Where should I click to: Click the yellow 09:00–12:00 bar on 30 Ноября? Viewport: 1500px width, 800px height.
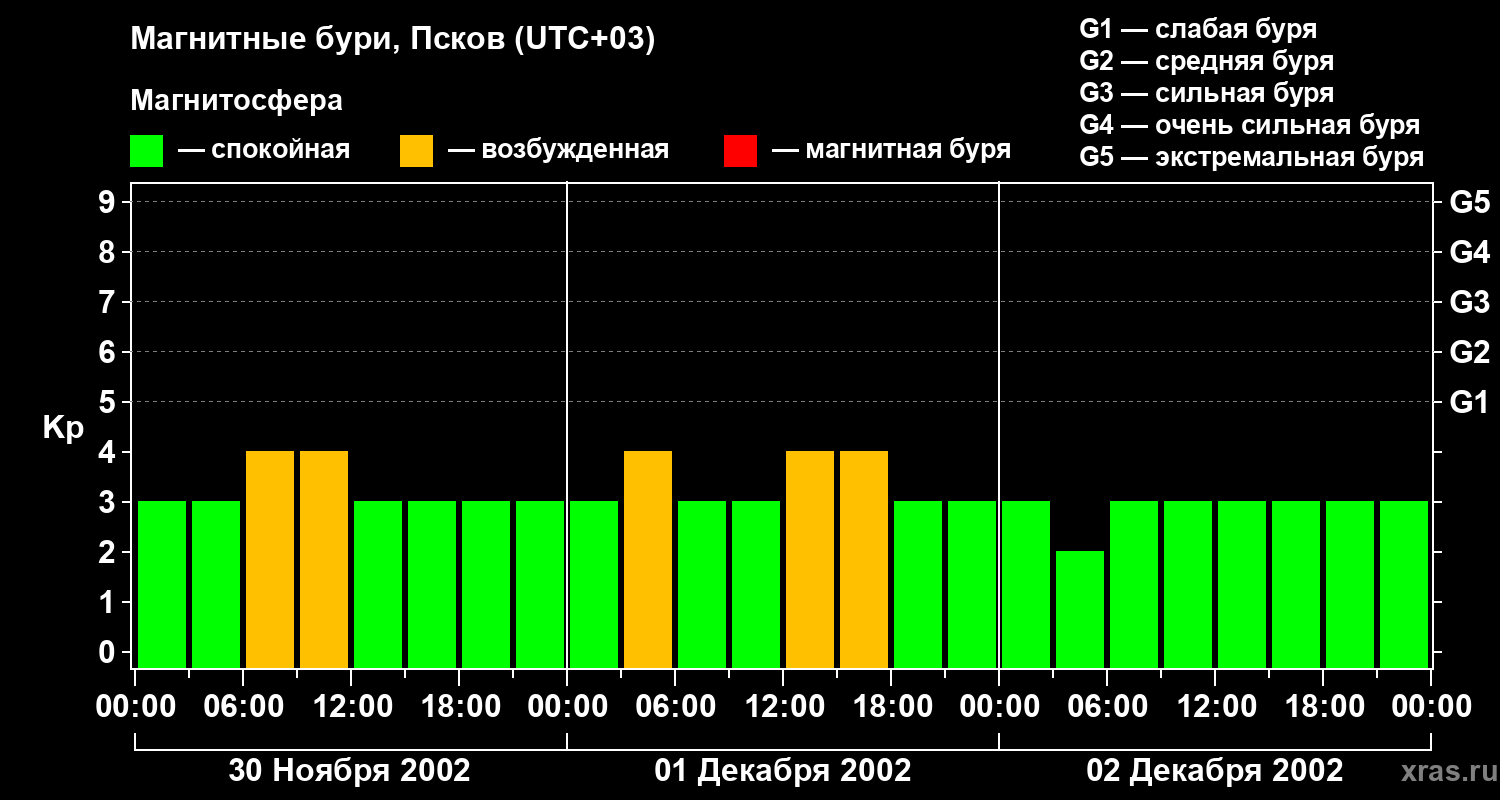324,559
